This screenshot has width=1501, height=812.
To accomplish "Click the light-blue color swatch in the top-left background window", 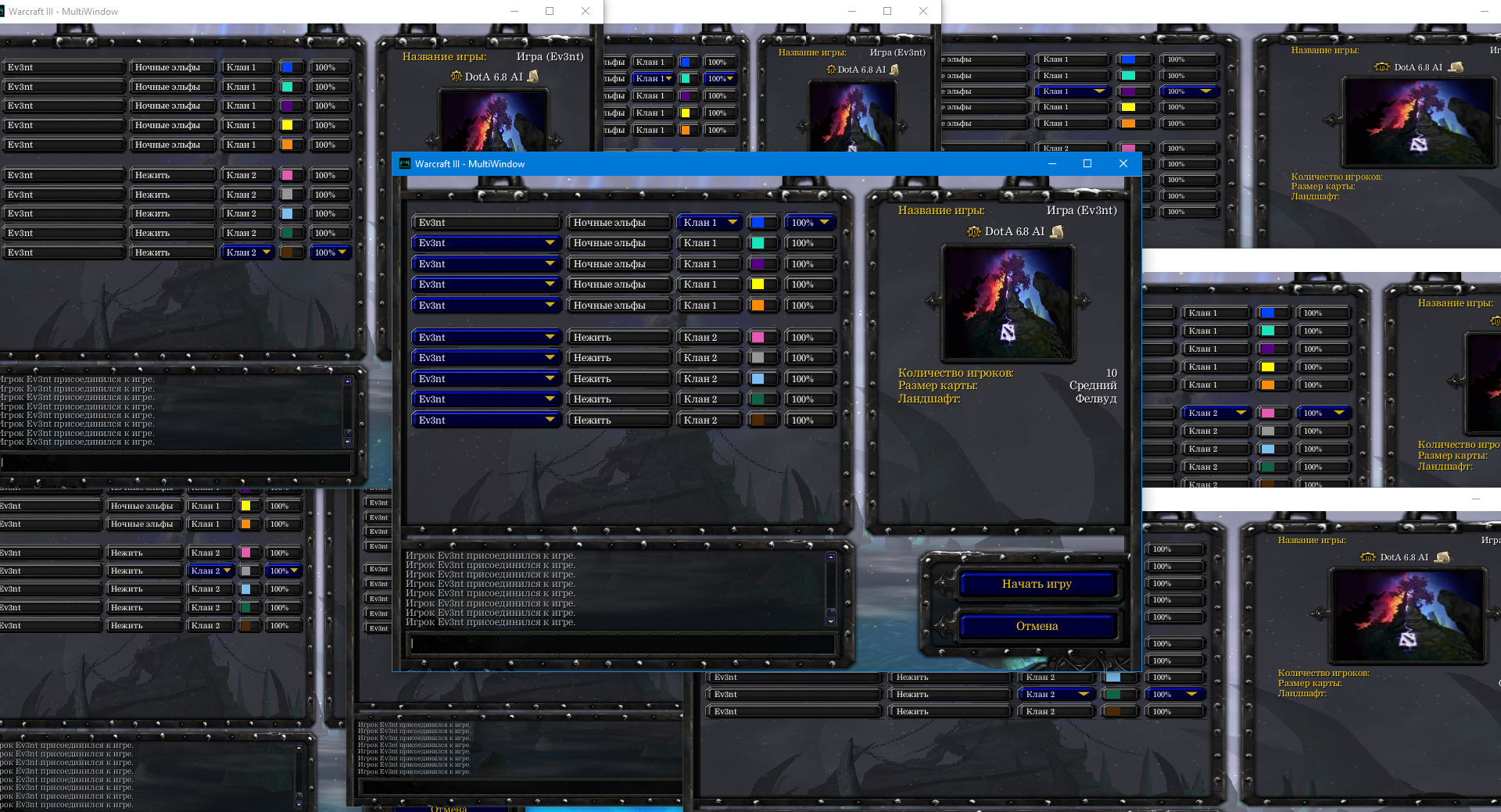I will 288,213.
